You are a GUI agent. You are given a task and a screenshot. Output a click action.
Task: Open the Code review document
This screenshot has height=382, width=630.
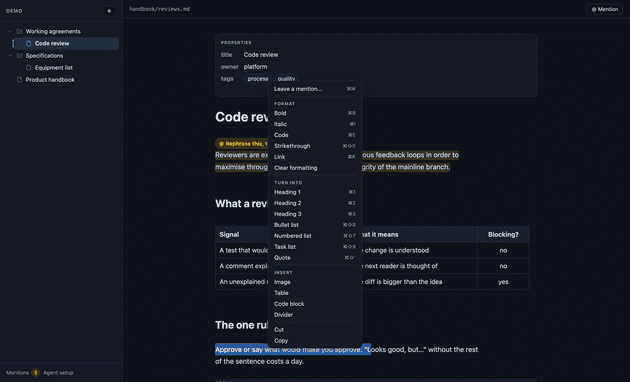[x=66, y=43]
